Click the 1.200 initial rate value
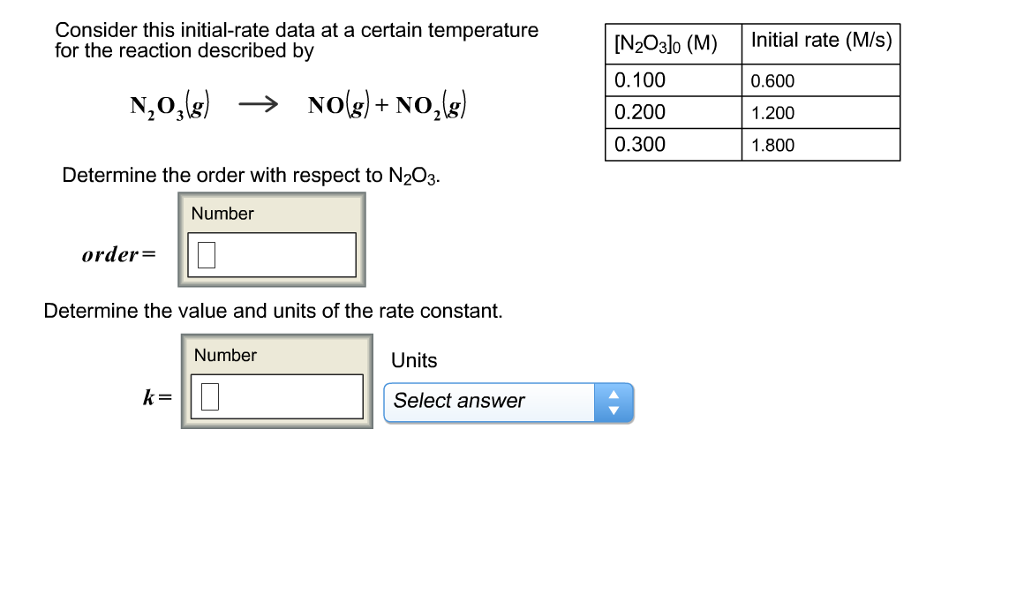Screen dimensions: 1024x603 (x=773, y=113)
